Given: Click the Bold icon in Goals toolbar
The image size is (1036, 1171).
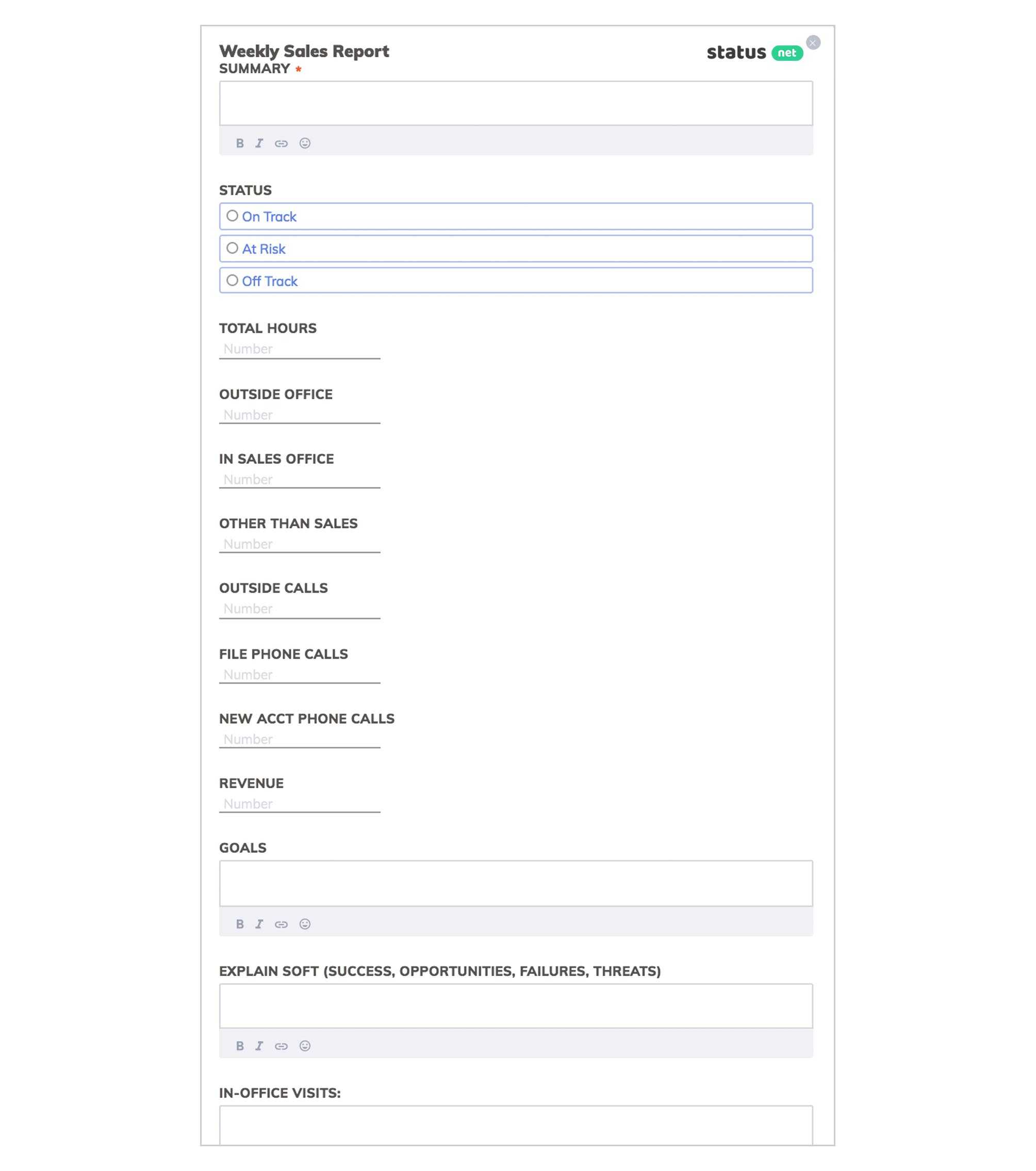Looking at the screenshot, I should [240, 923].
